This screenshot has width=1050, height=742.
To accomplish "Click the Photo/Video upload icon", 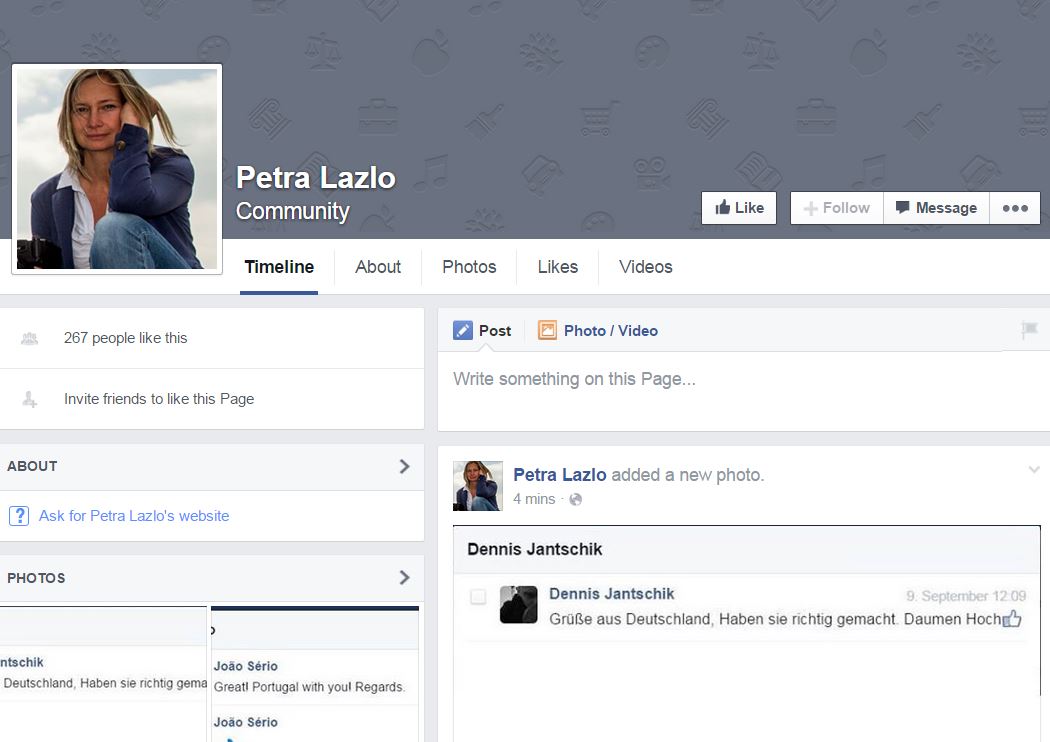I will coord(548,330).
